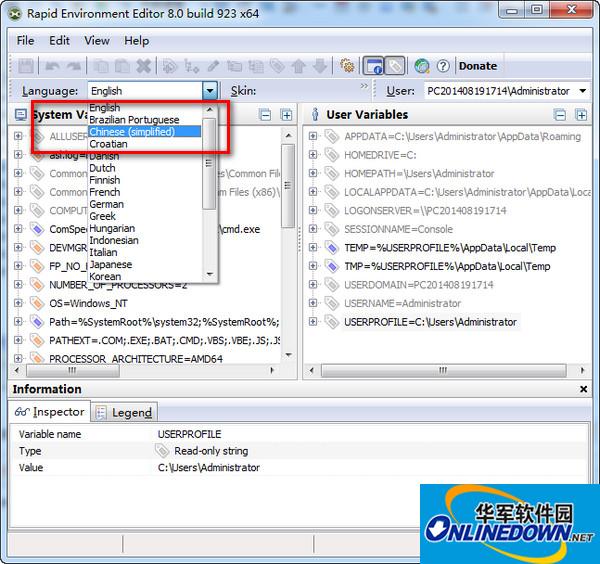Click the toolbar overflow chevron near Skin
The image size is (600, 564).
[364, 86]
